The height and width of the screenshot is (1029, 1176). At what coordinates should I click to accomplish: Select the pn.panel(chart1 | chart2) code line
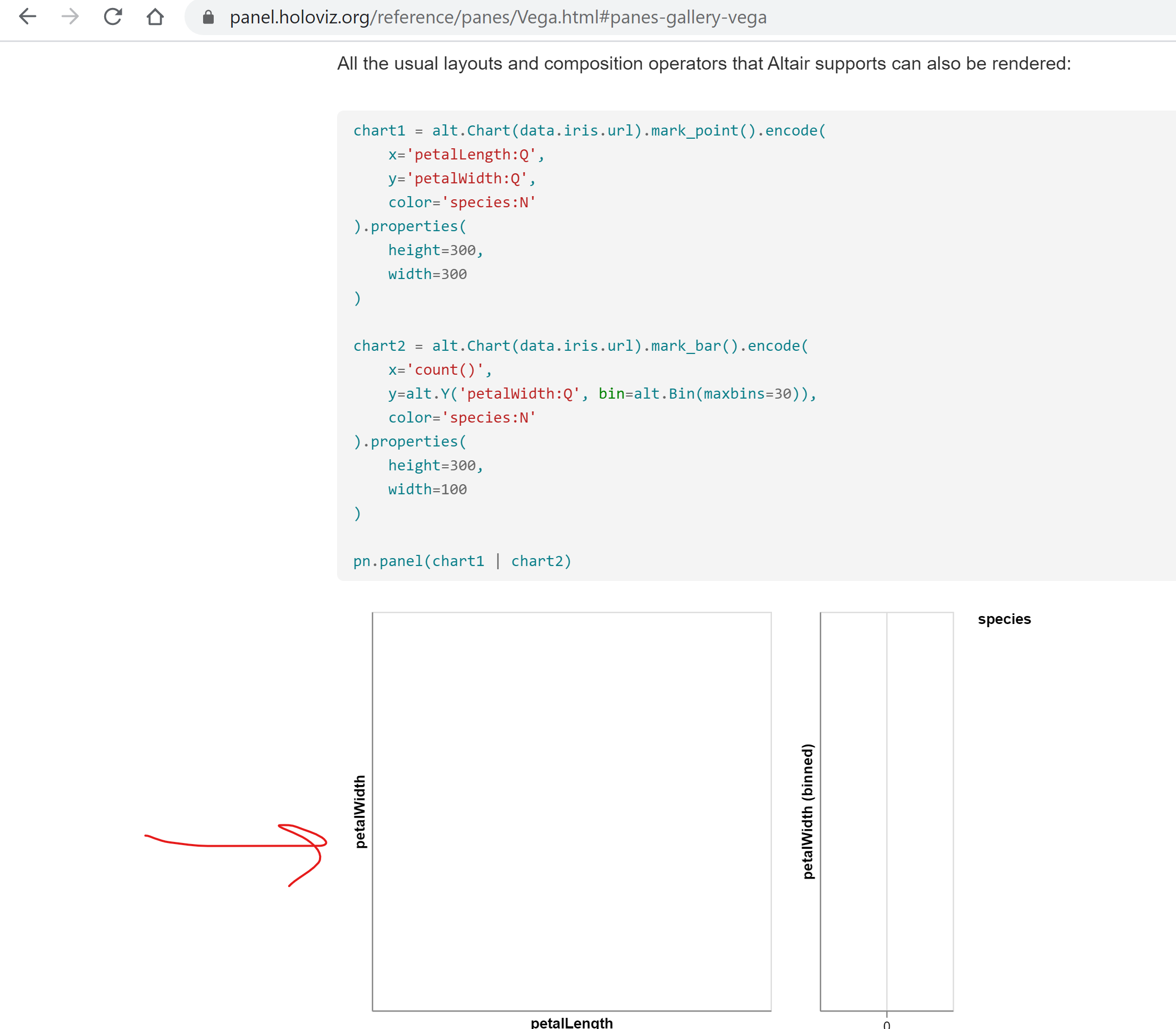[461, 561]
